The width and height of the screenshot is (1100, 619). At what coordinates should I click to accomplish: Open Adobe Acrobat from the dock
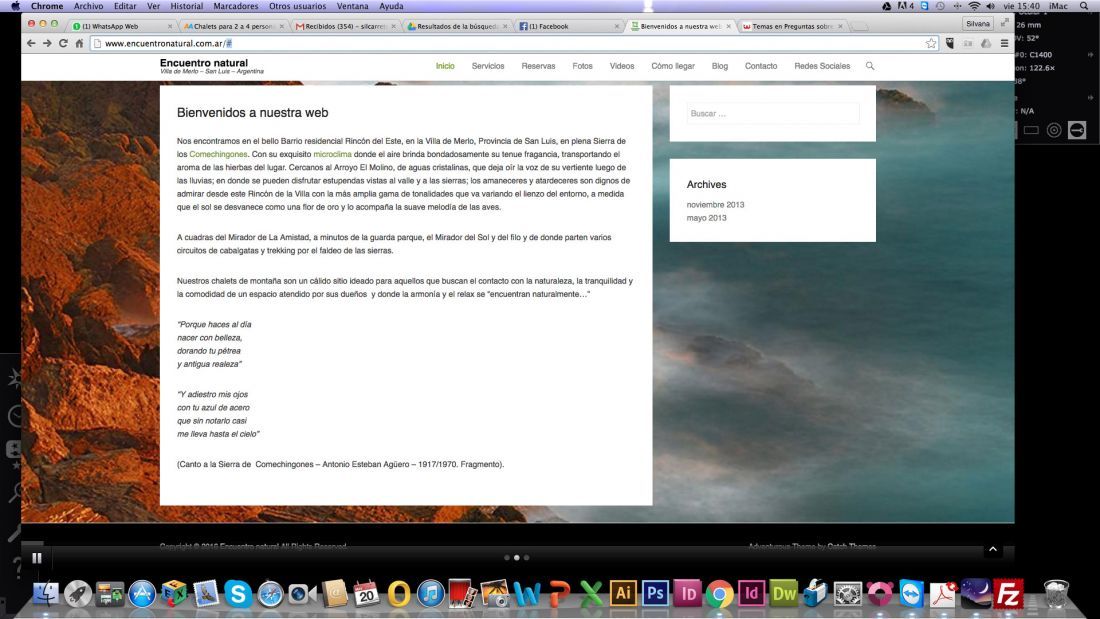tap(943, 594)
